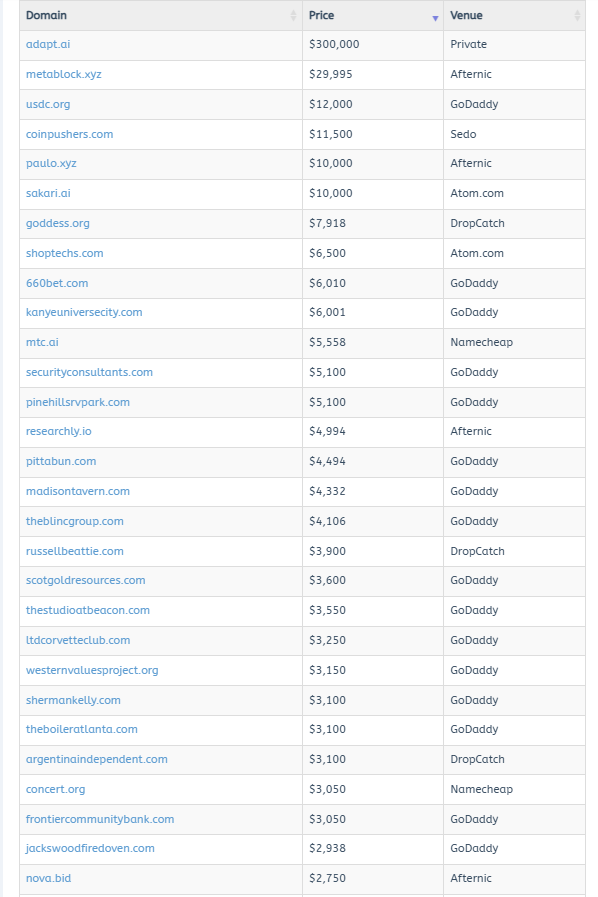Screen dimensions: 598x897
Task: Open kanyeuniversecity.com link
Action: pos(84,312)
